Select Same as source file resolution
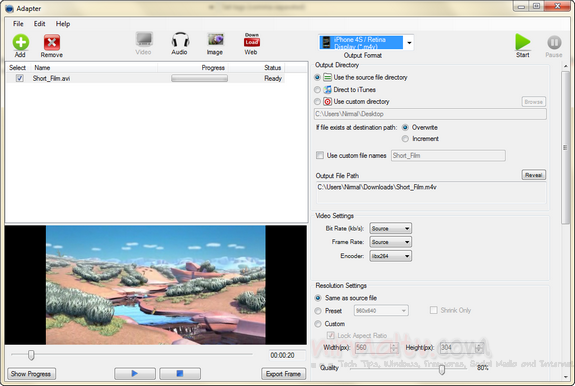The height and width of the screenshot is (386, 575). pyautogui.click(x=318, y=298)
